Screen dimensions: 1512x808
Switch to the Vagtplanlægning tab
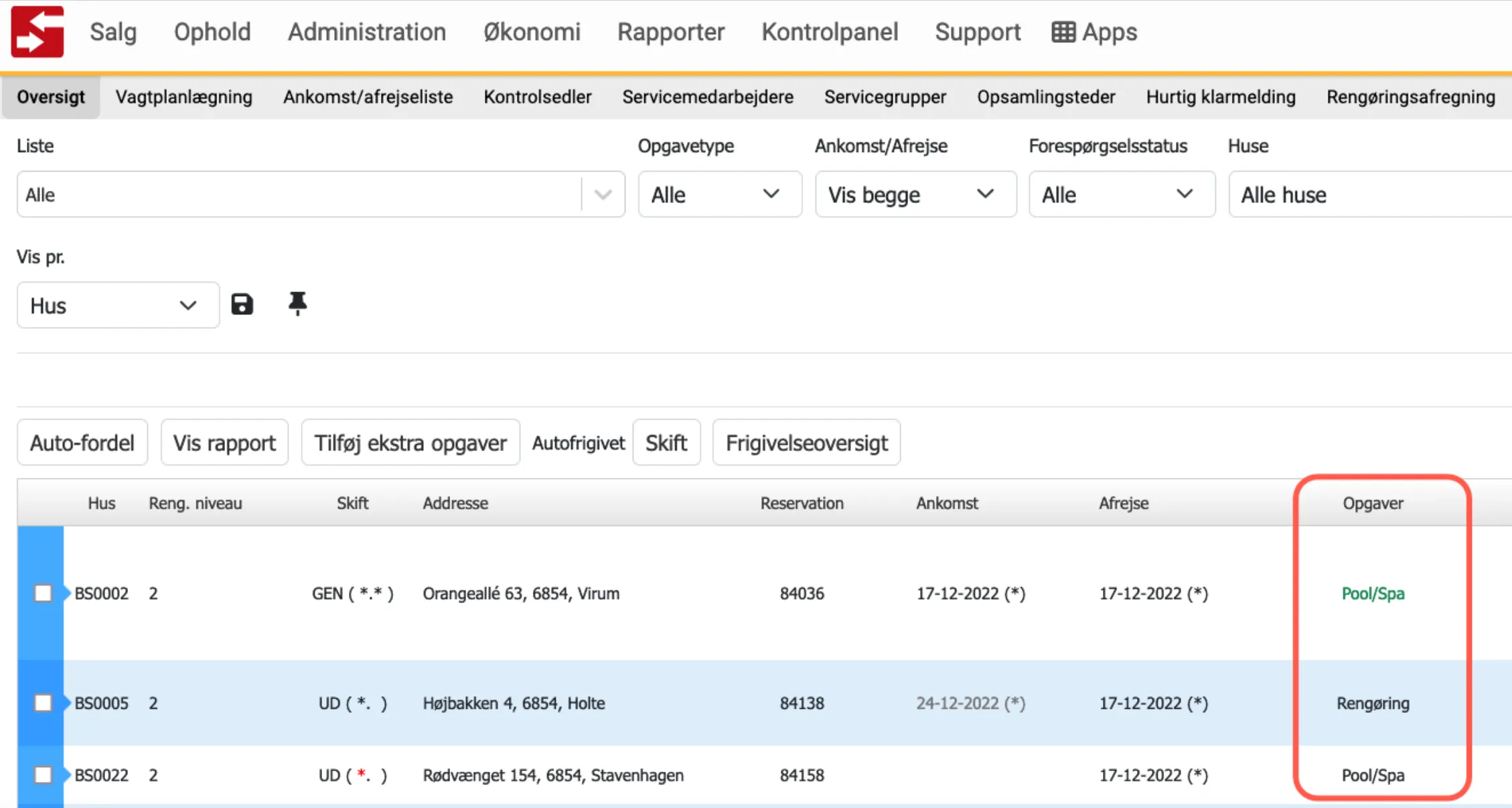[184, 97]
